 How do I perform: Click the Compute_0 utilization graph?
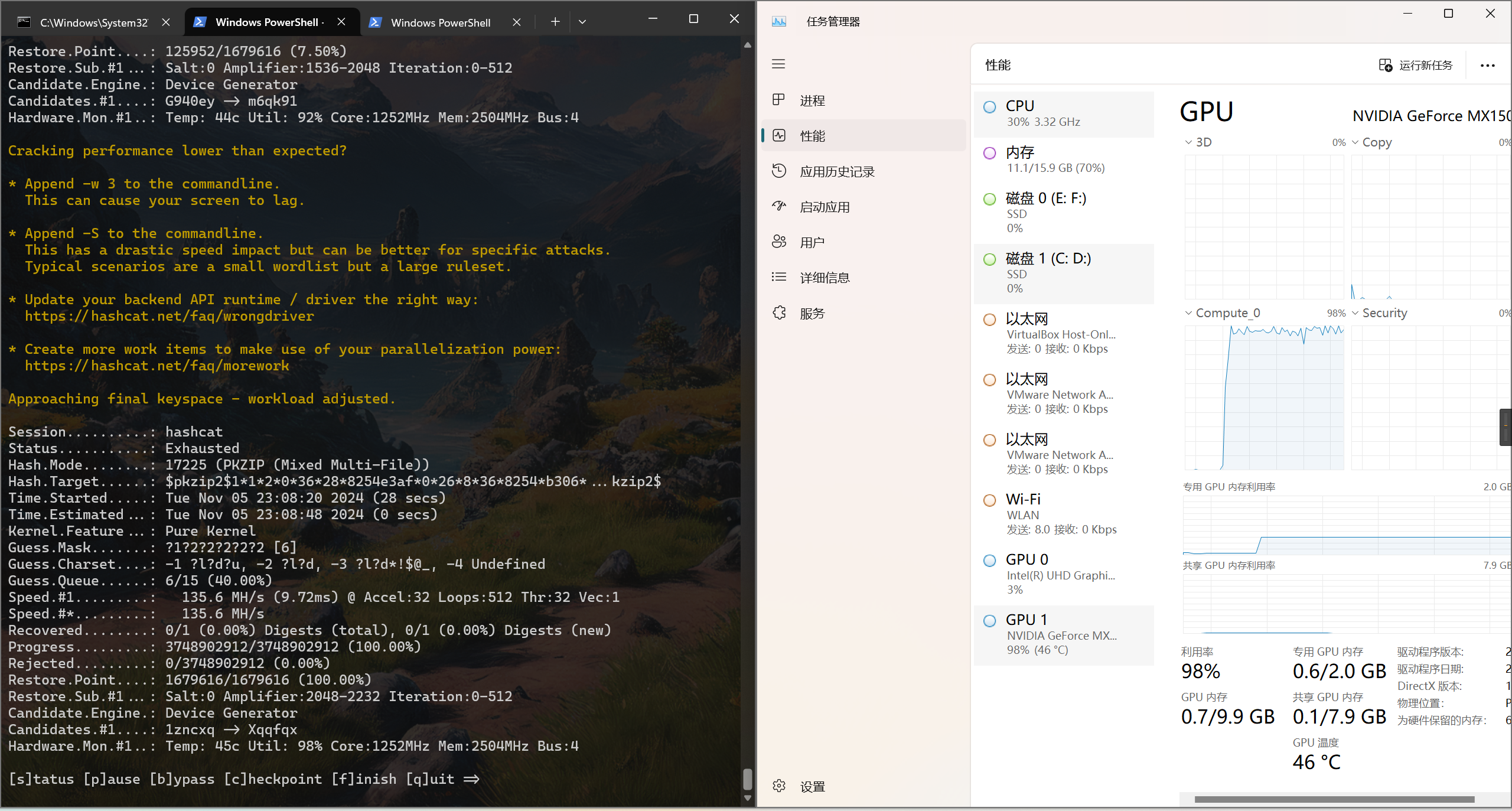click(1264, 397)
